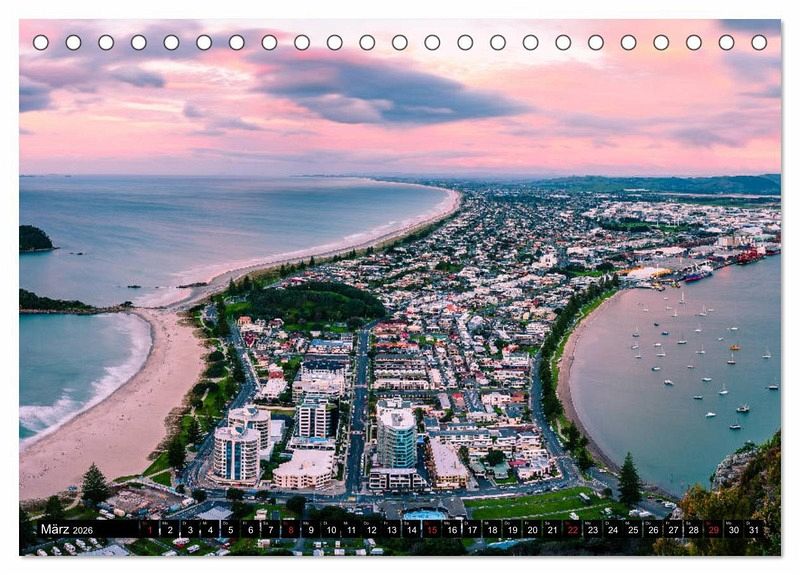Select day 5 in the calendar strip
Screen dimensions: 800x575
coord(230,529)
